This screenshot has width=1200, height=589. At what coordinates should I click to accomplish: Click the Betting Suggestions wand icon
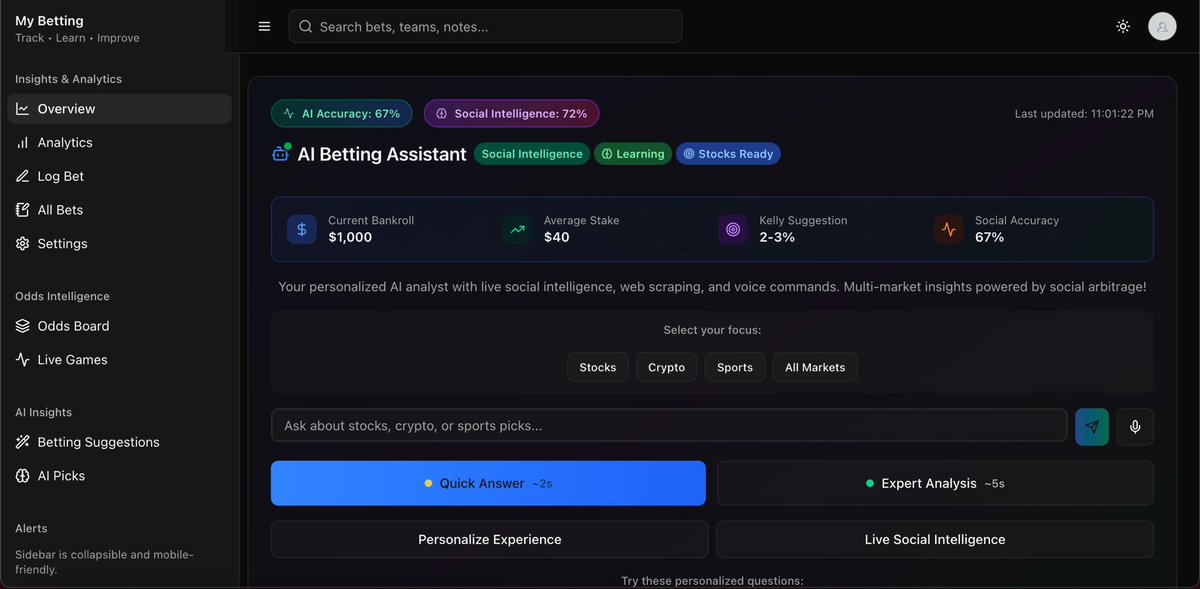22,441
